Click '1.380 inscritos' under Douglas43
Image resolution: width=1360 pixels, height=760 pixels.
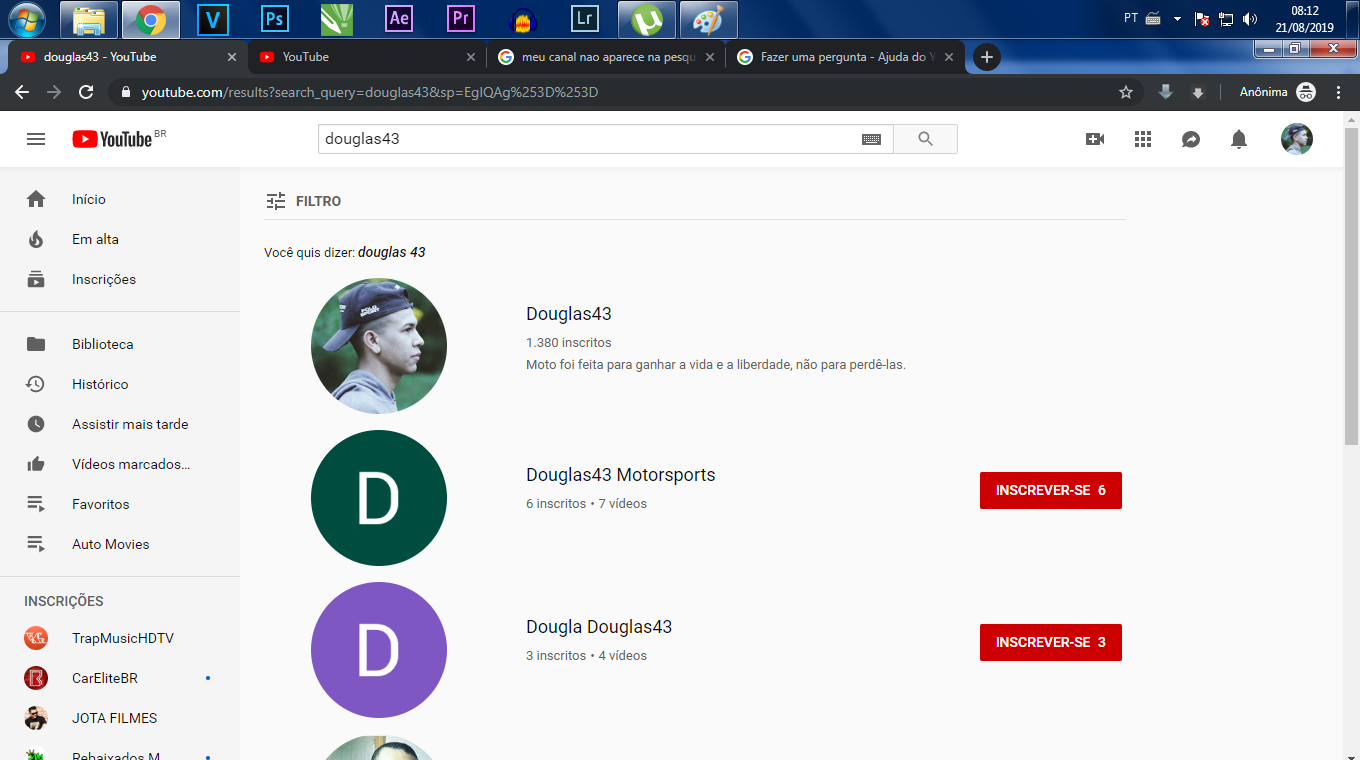(x=568, y=343)
